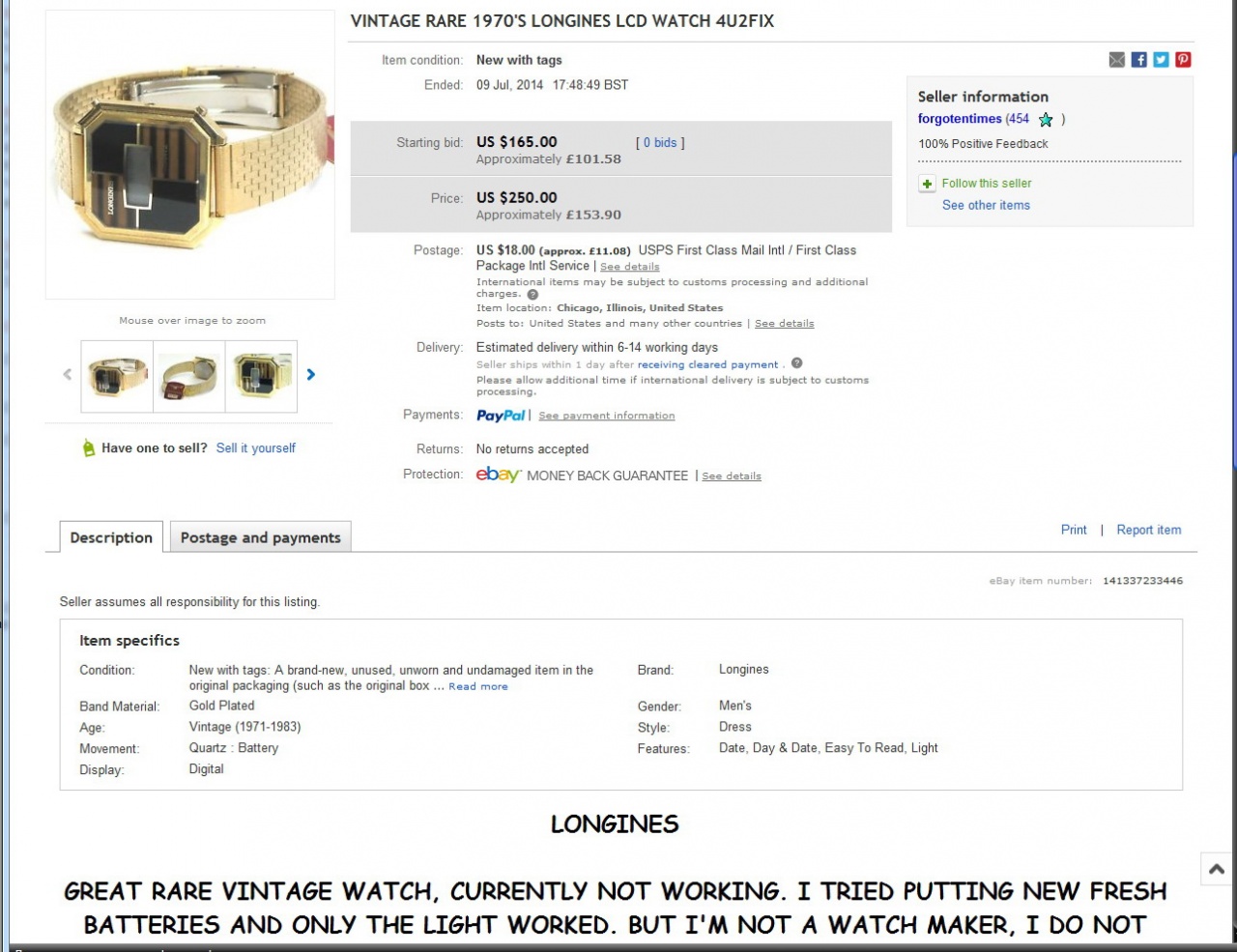
Task: Open help icon beside customs charges
Action: click(x=532, y=295)
